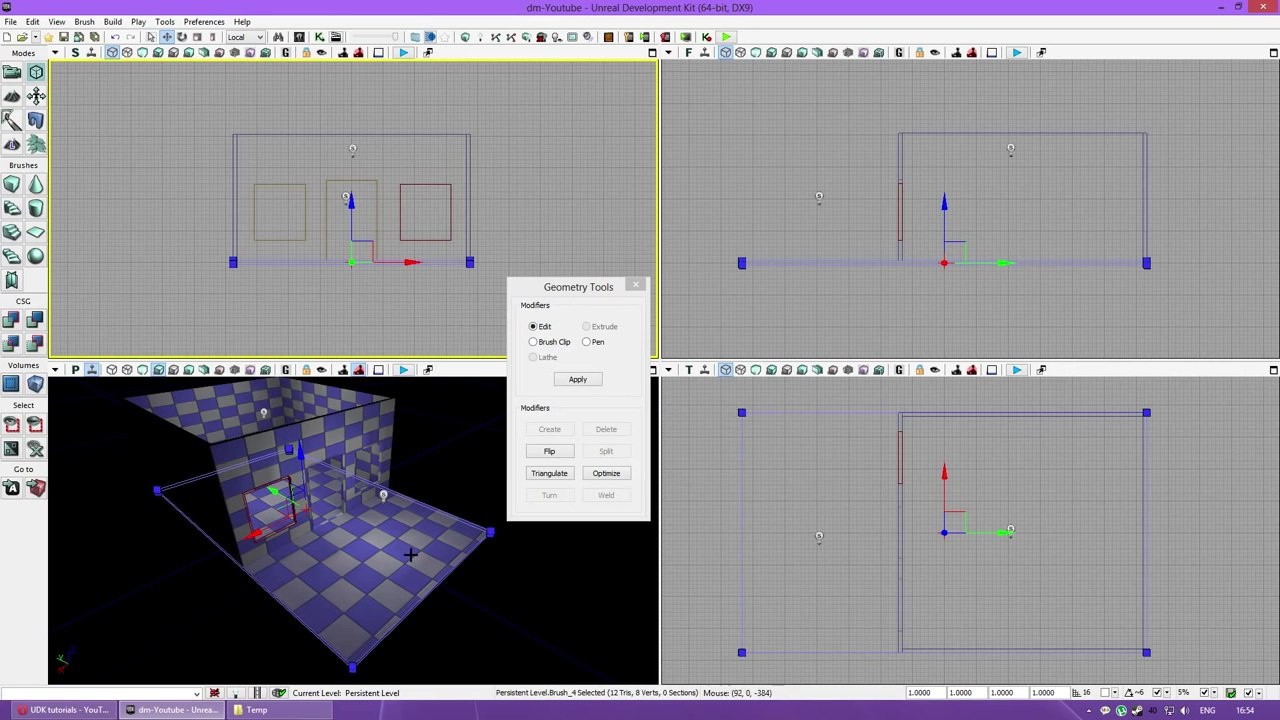Click the Go to Actor icon
This screenshot has width=1280, height=720.
click(x=12, y=488)
